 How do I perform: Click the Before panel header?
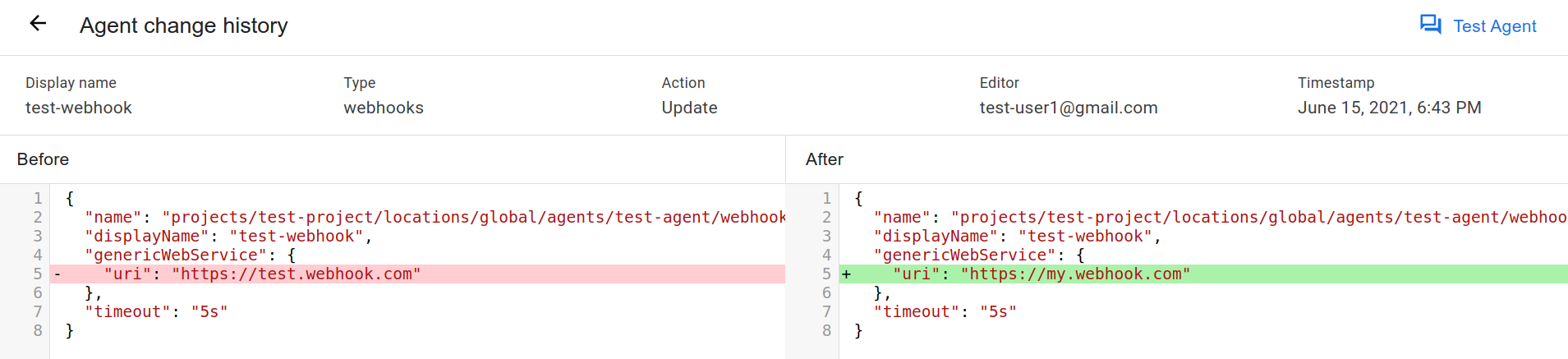pos(44,159)
